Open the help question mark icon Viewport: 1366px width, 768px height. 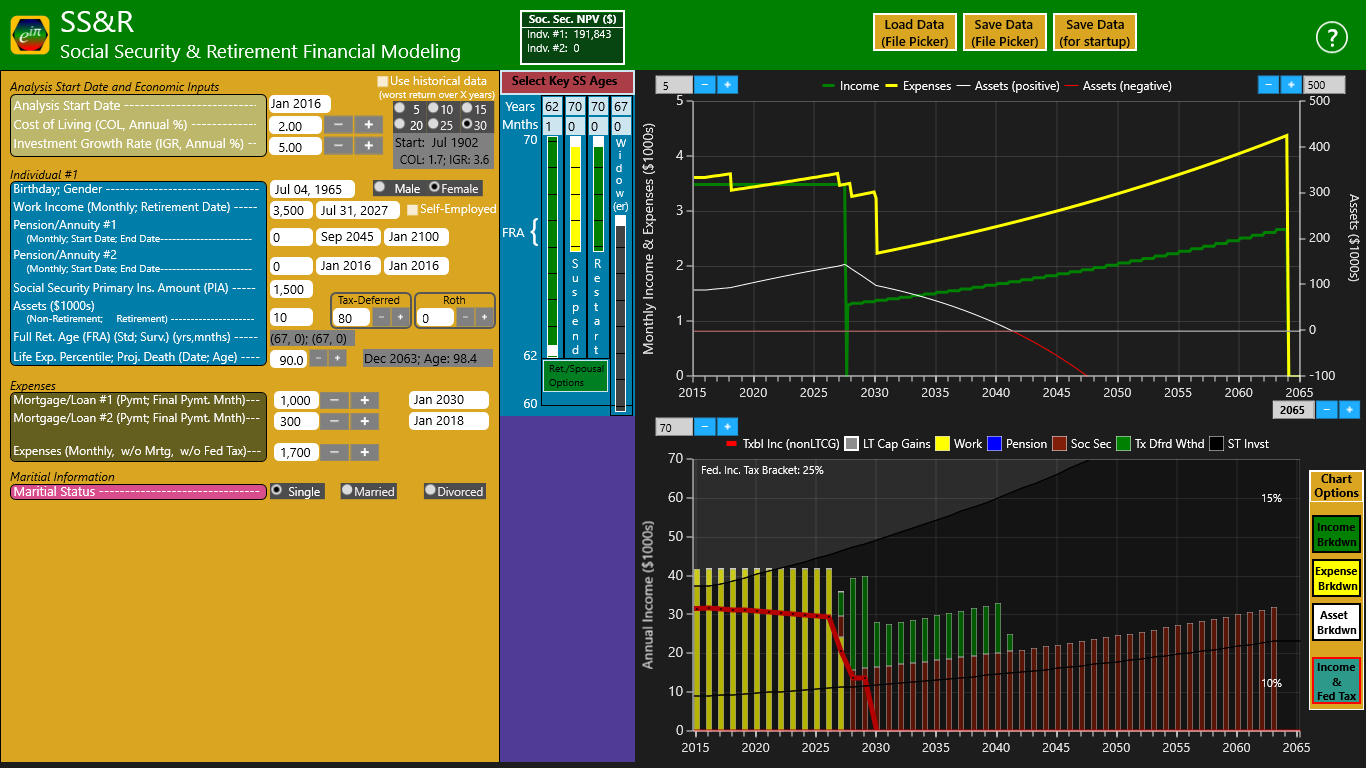tap(1331, 38)
